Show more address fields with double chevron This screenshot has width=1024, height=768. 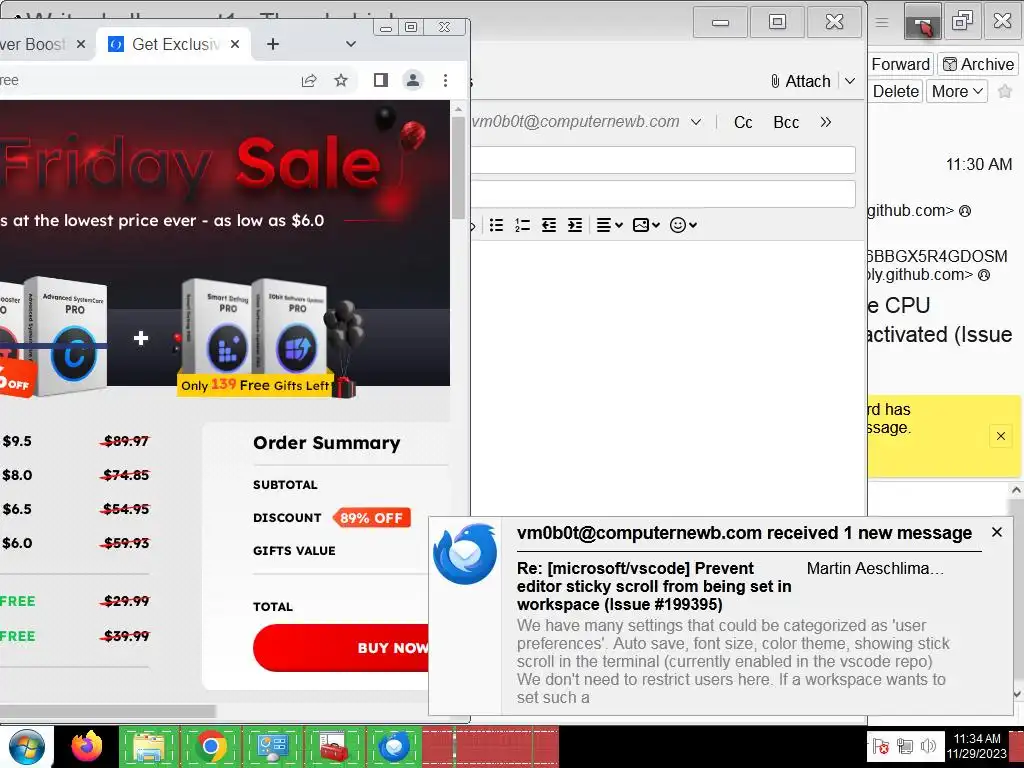click(x=825, y=122)
